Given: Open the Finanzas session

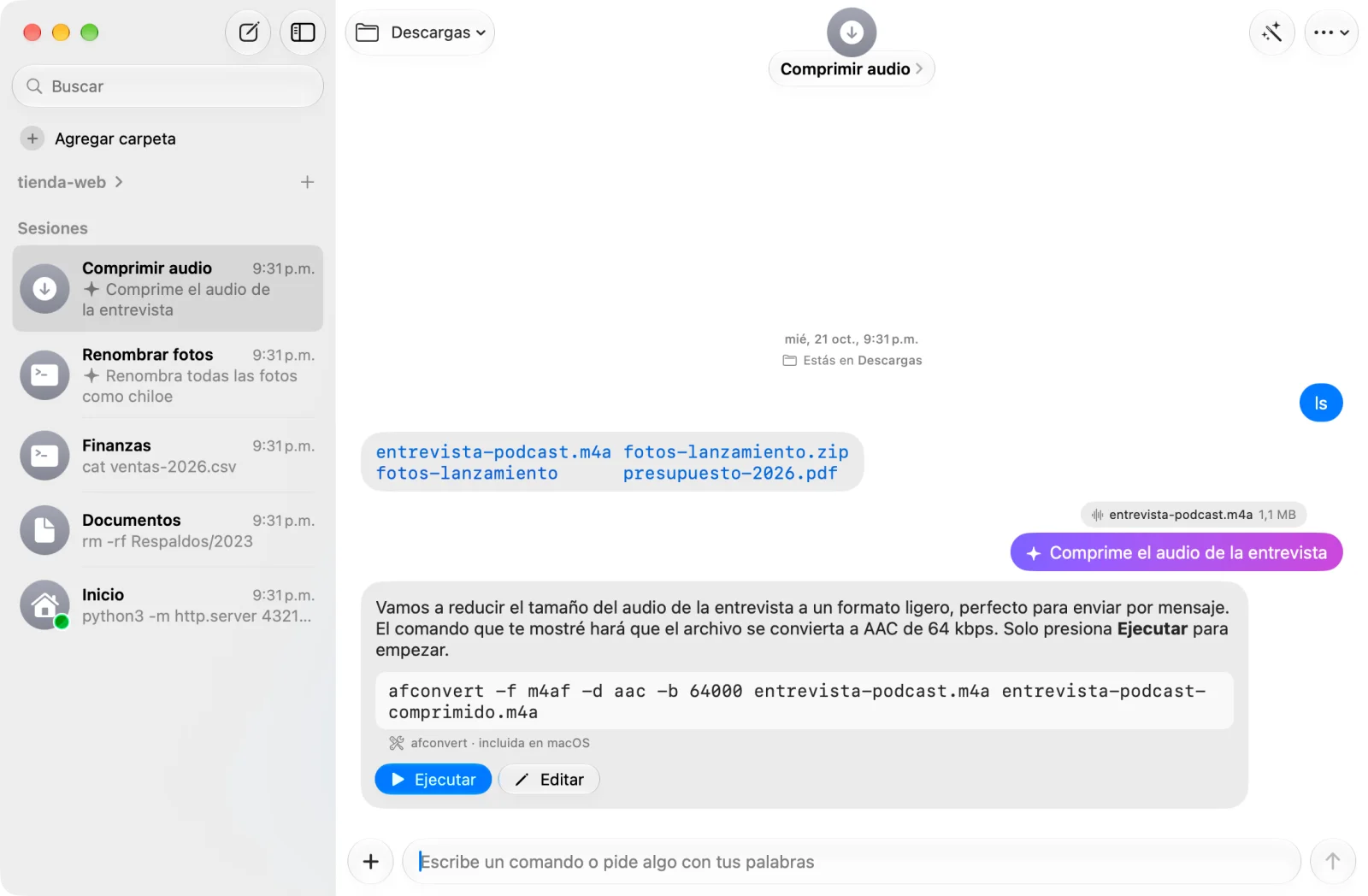Looking at the screenshot, I should coord(168,456).
